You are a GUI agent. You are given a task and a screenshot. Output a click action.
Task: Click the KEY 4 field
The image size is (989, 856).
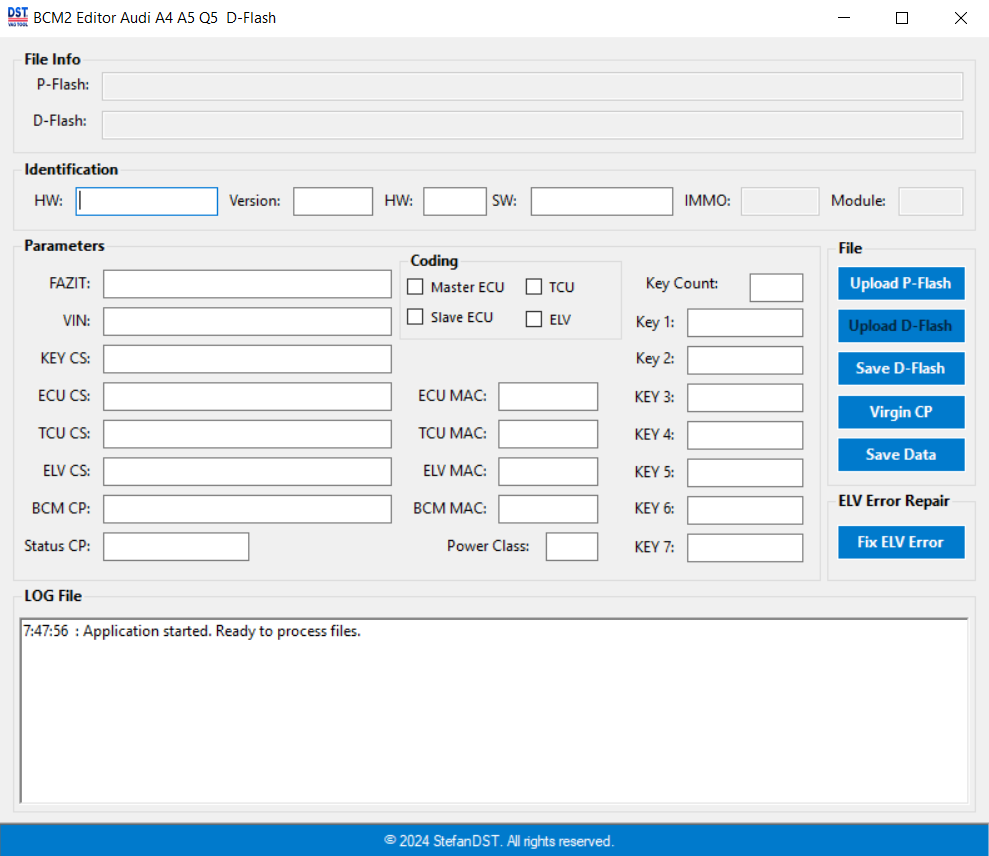coord(745,435)
